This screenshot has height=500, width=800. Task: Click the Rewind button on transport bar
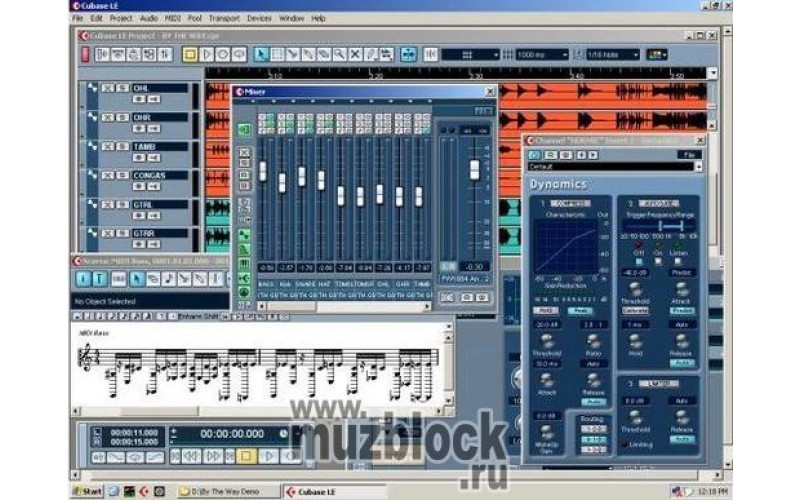pos(189,456)
